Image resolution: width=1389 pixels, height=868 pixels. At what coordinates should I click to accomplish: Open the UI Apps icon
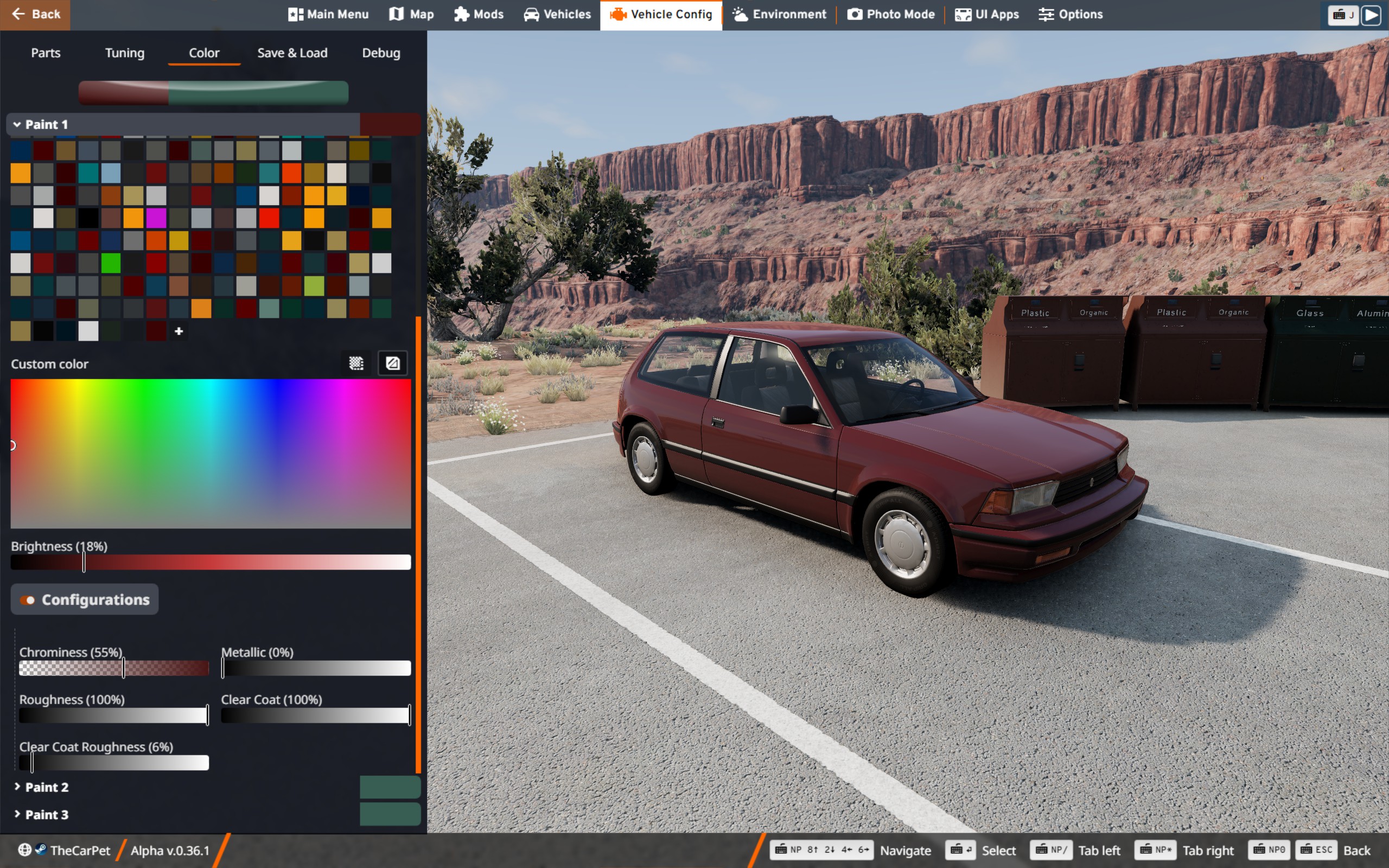click(963, 14)
